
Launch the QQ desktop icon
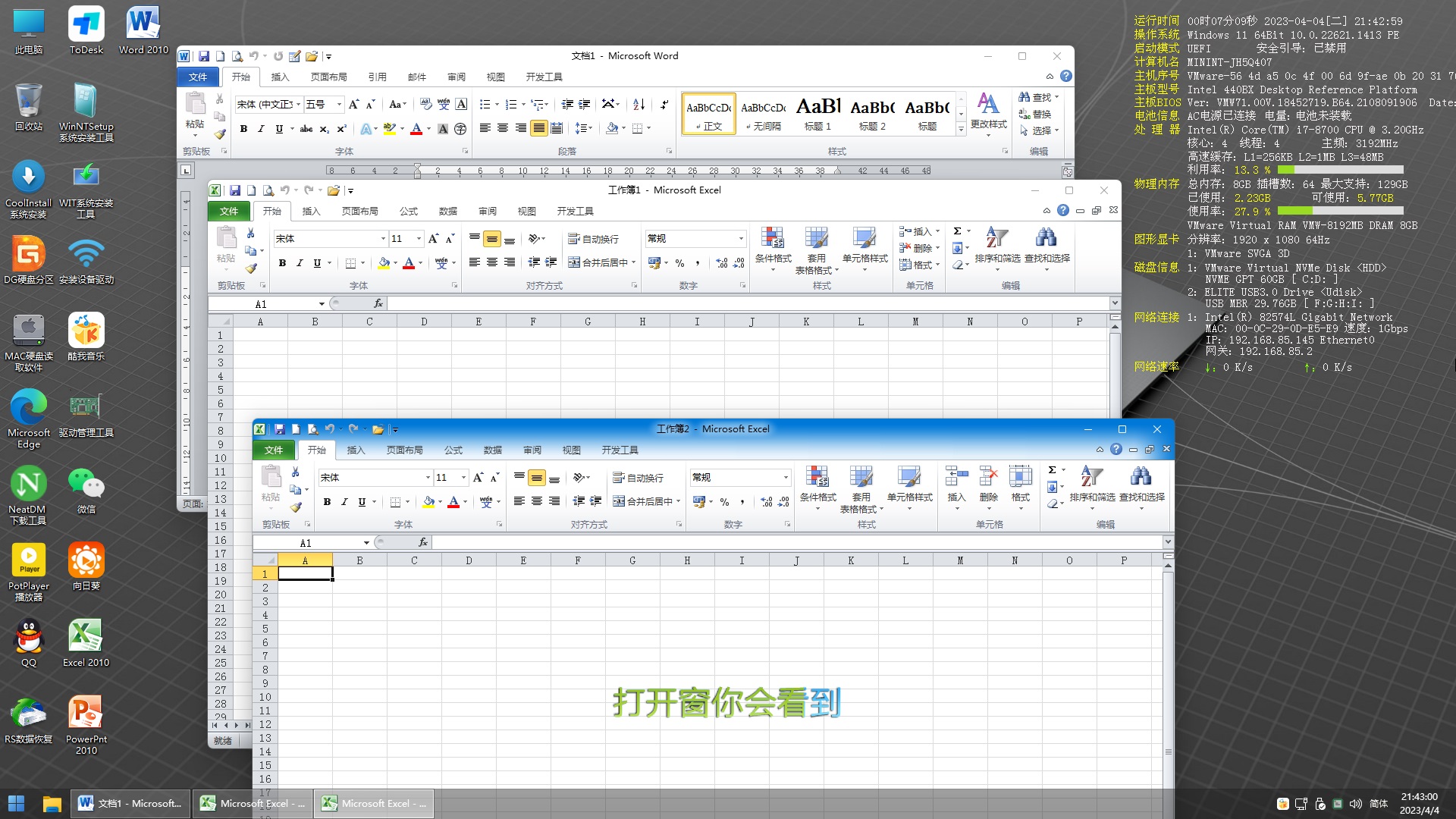pos(28,643)
